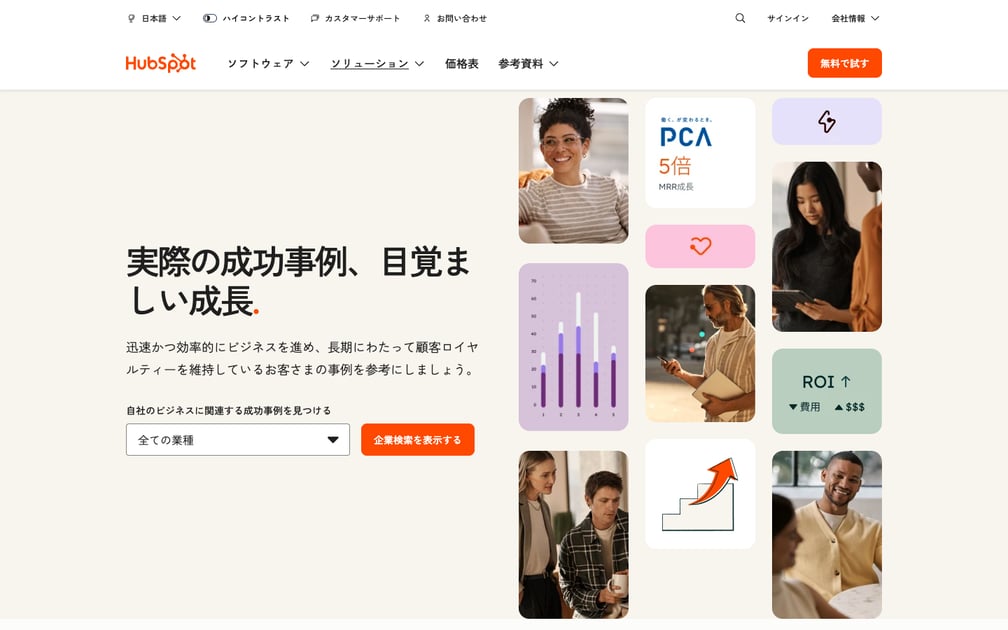
Task: Click the HubSpot logo
Action: tap(161, 63)
